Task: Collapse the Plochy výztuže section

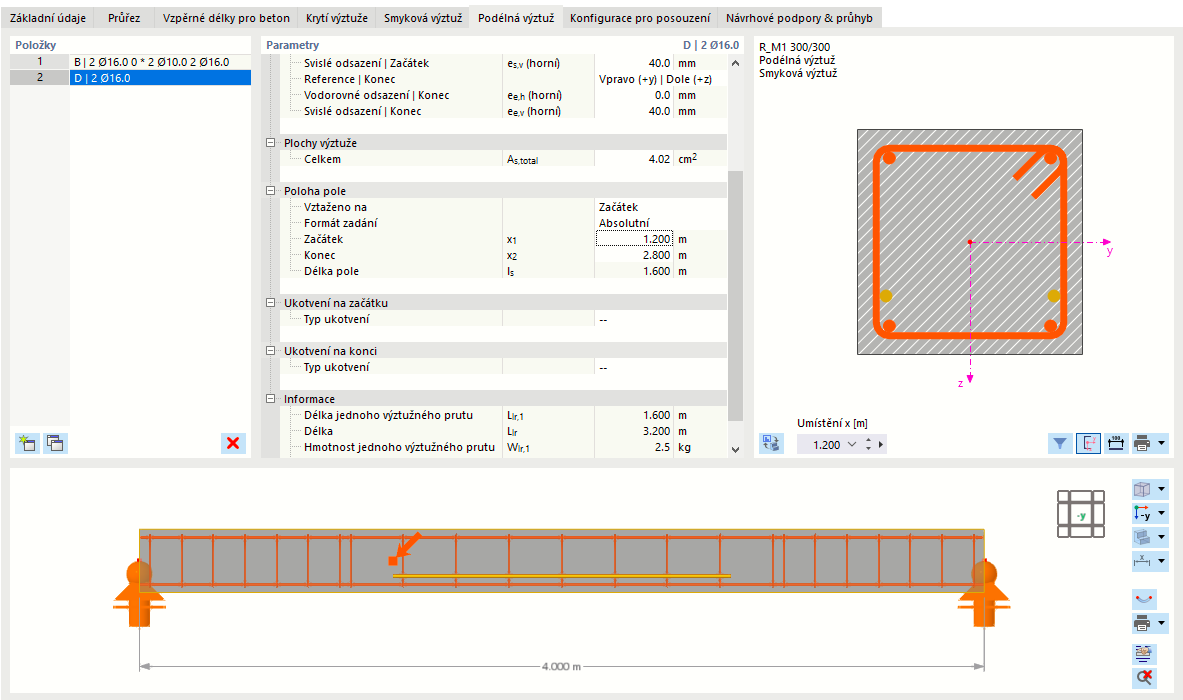Action: (x=271, y=143)
